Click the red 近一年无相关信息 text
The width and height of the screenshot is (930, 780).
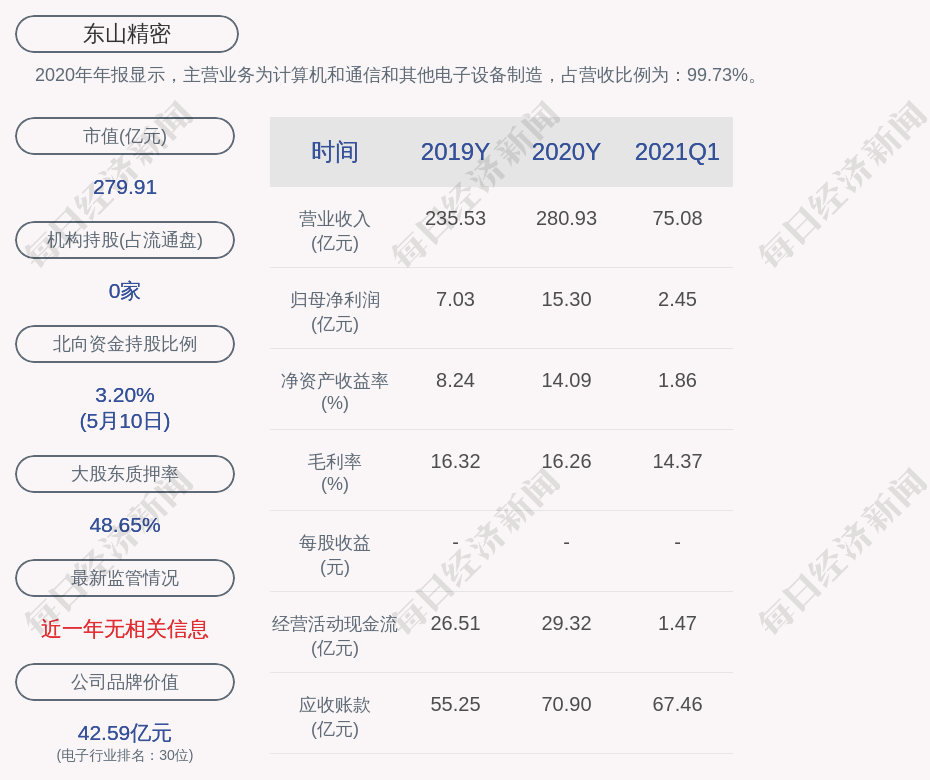click(x=125, y=629)
